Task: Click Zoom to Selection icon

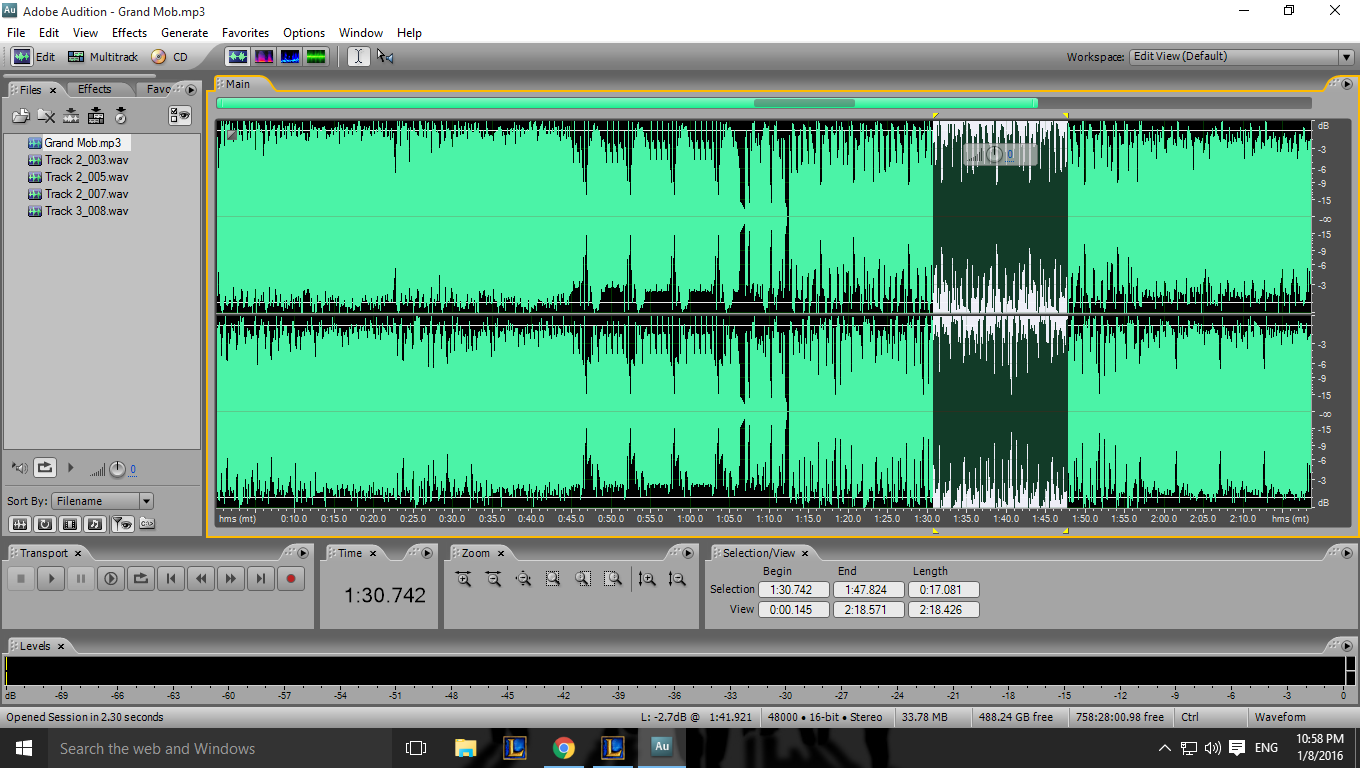Action: 553,578
